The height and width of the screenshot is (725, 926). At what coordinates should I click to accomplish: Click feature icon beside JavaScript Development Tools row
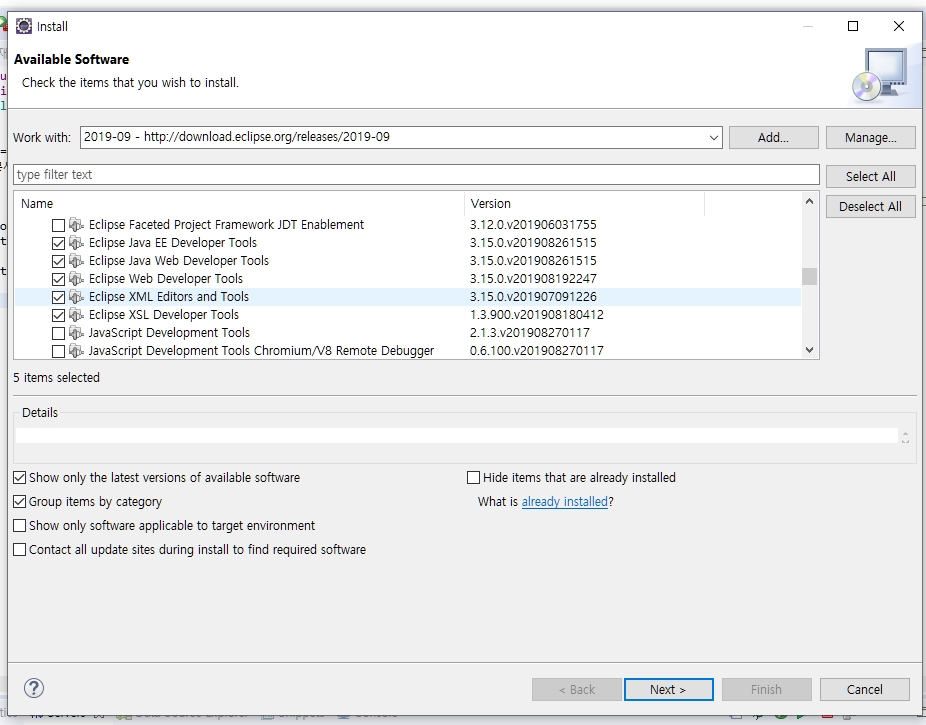point(76,332)
